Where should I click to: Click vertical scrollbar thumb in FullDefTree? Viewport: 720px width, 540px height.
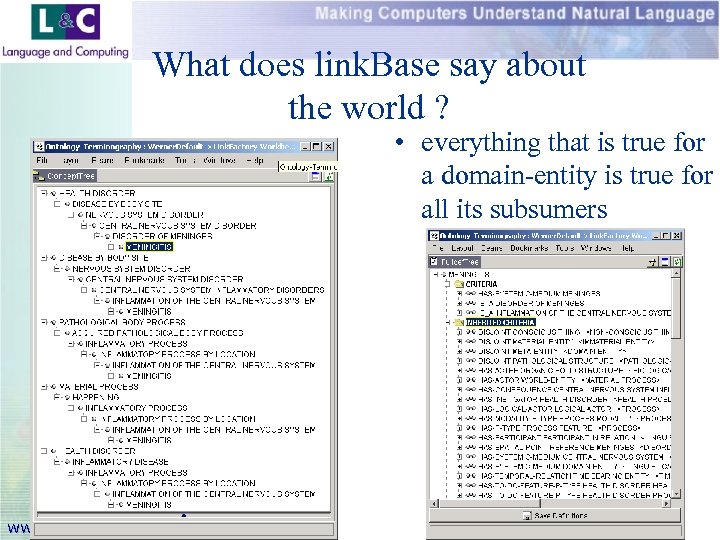676,308
